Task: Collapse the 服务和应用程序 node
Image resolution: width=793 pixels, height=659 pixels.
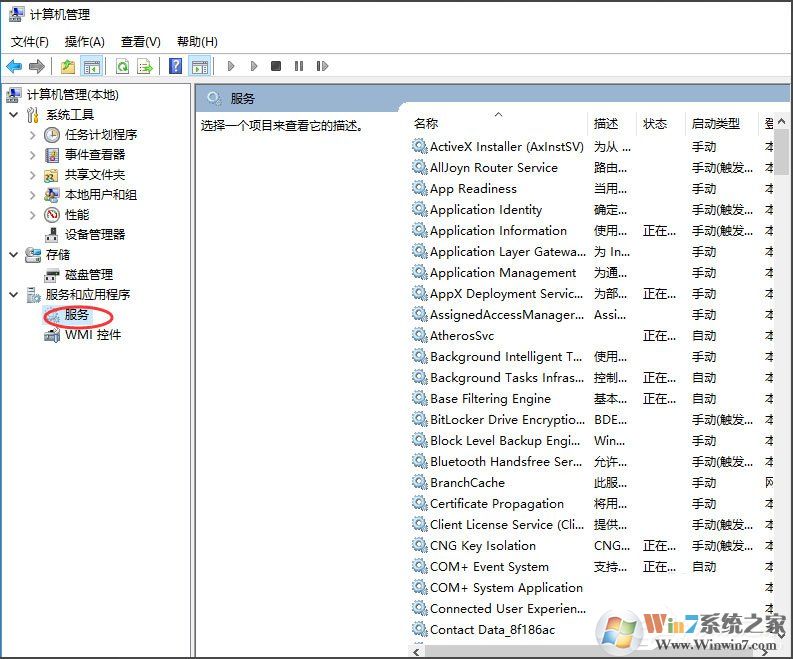Action: 14,295
